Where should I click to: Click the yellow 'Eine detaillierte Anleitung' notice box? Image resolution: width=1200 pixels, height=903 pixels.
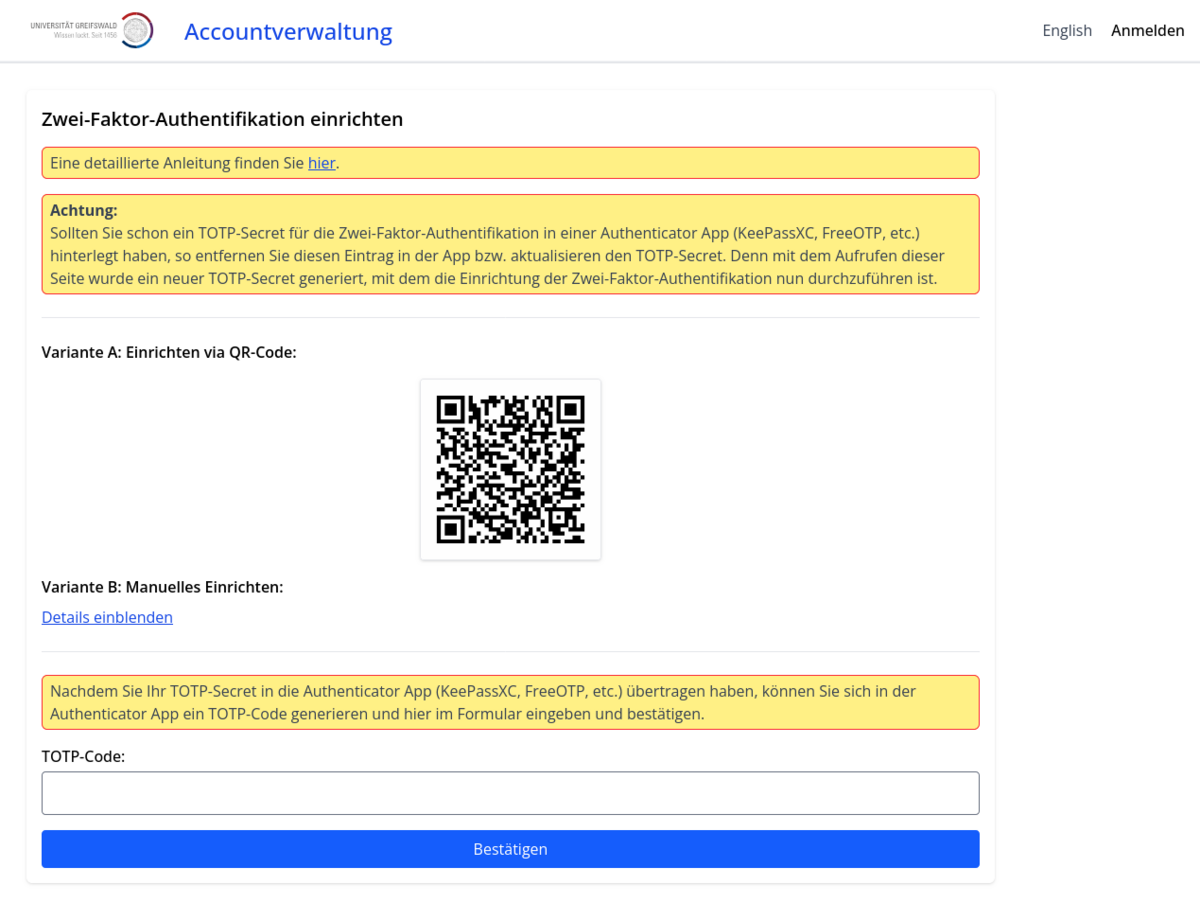pyautogui.click(x=600, y=163)
